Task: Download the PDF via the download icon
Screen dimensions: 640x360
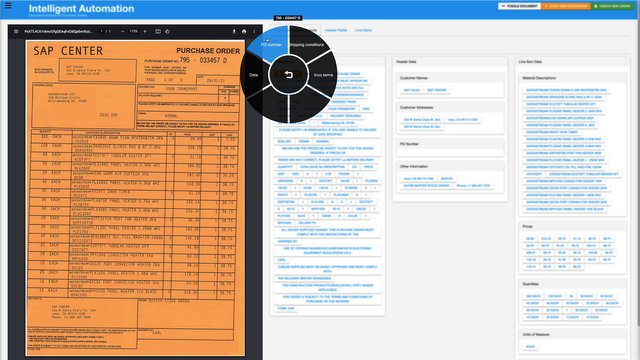Action: tap(234, 31)
